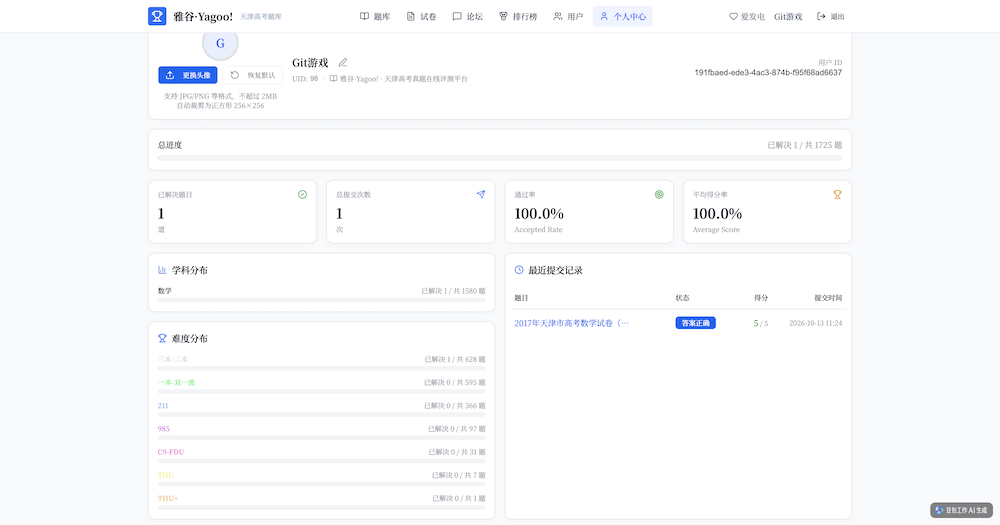1000x525 pixels.
Task: Click the 一本-双一流 difficulty label
Action: (176, 383)
